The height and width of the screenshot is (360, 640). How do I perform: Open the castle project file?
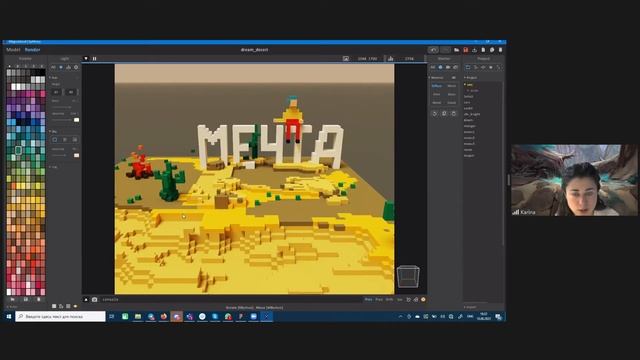[x=468, y=108]
